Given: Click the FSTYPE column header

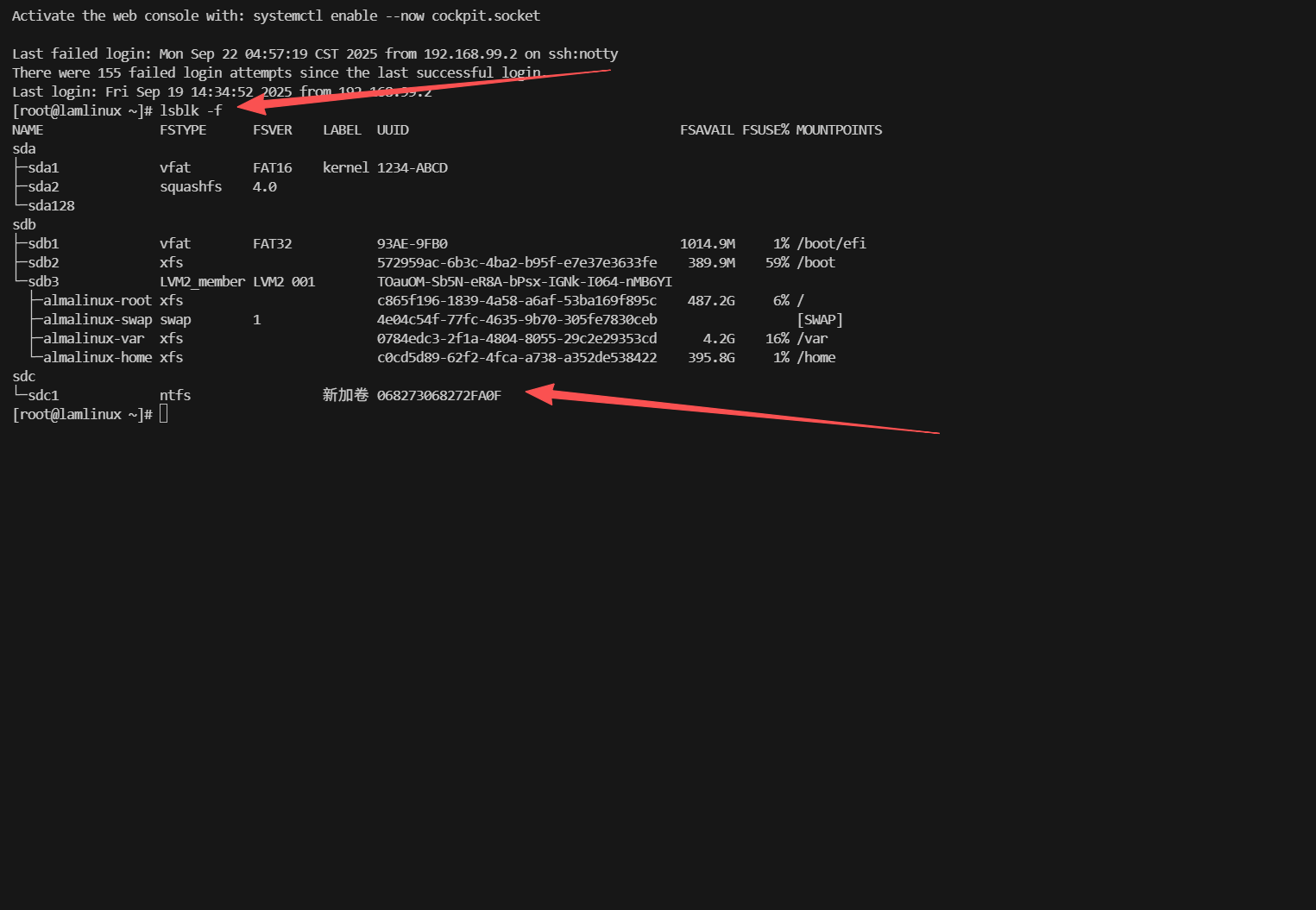Looking at the screenshot, I should [x=183, y=130].
